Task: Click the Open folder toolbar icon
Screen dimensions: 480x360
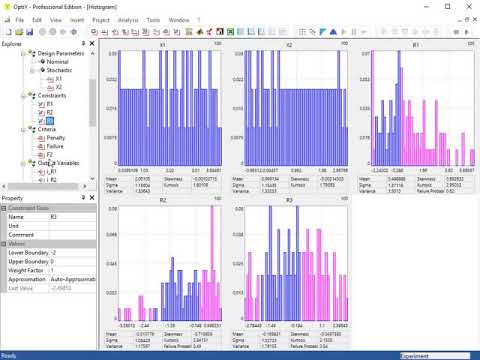Action: 19,32
